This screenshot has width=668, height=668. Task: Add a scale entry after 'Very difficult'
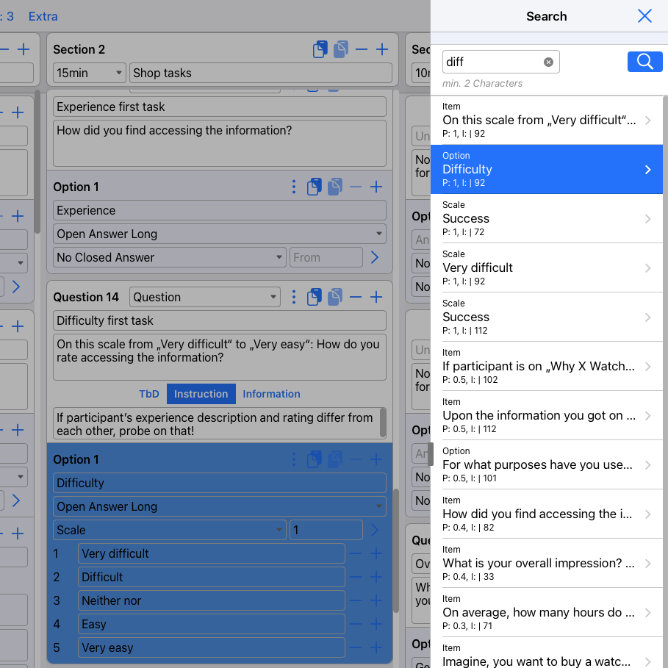pos(376,553)
